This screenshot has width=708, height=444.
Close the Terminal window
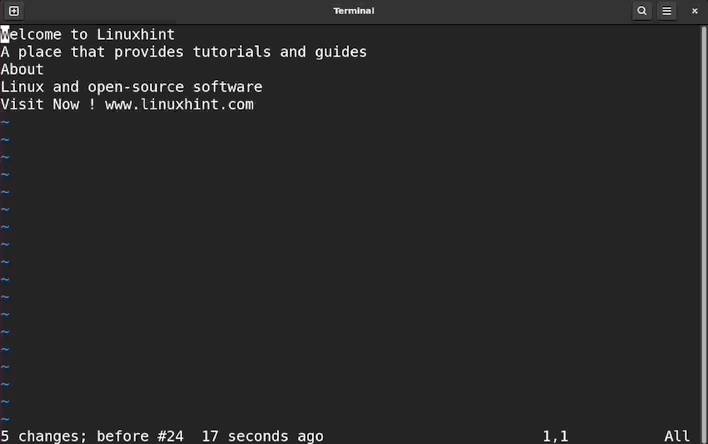tap(695, 11)
